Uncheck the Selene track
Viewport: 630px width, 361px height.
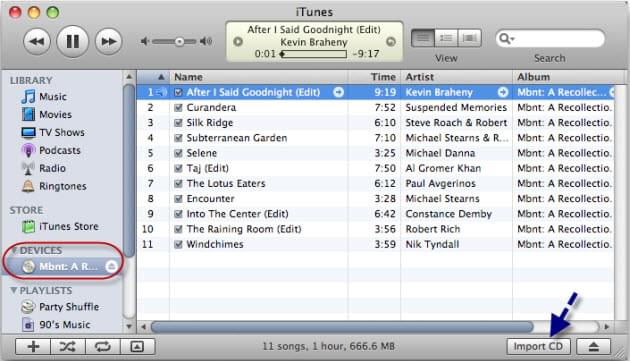click(178, 153)
